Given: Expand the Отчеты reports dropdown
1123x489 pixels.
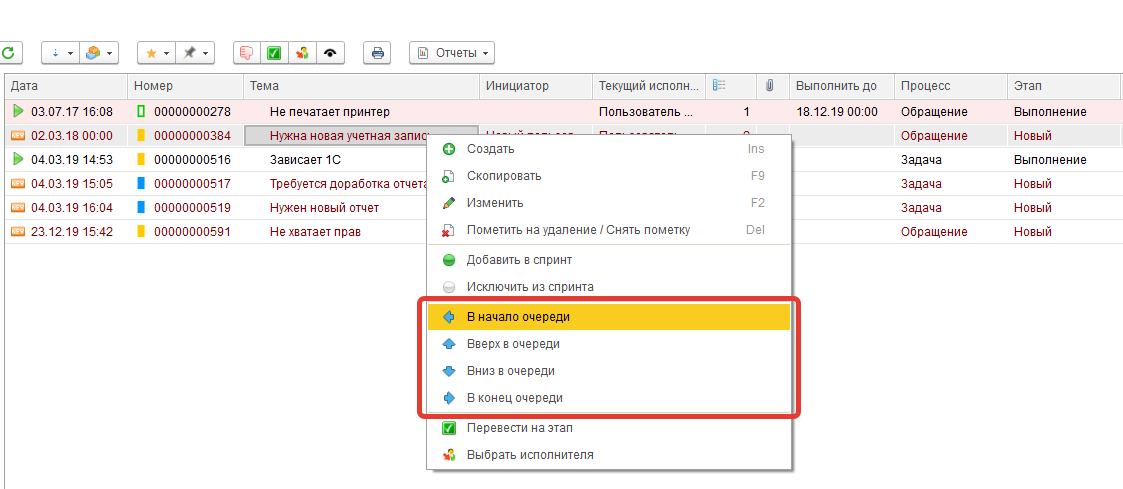Looking at the screenshot, I should 452,53.
